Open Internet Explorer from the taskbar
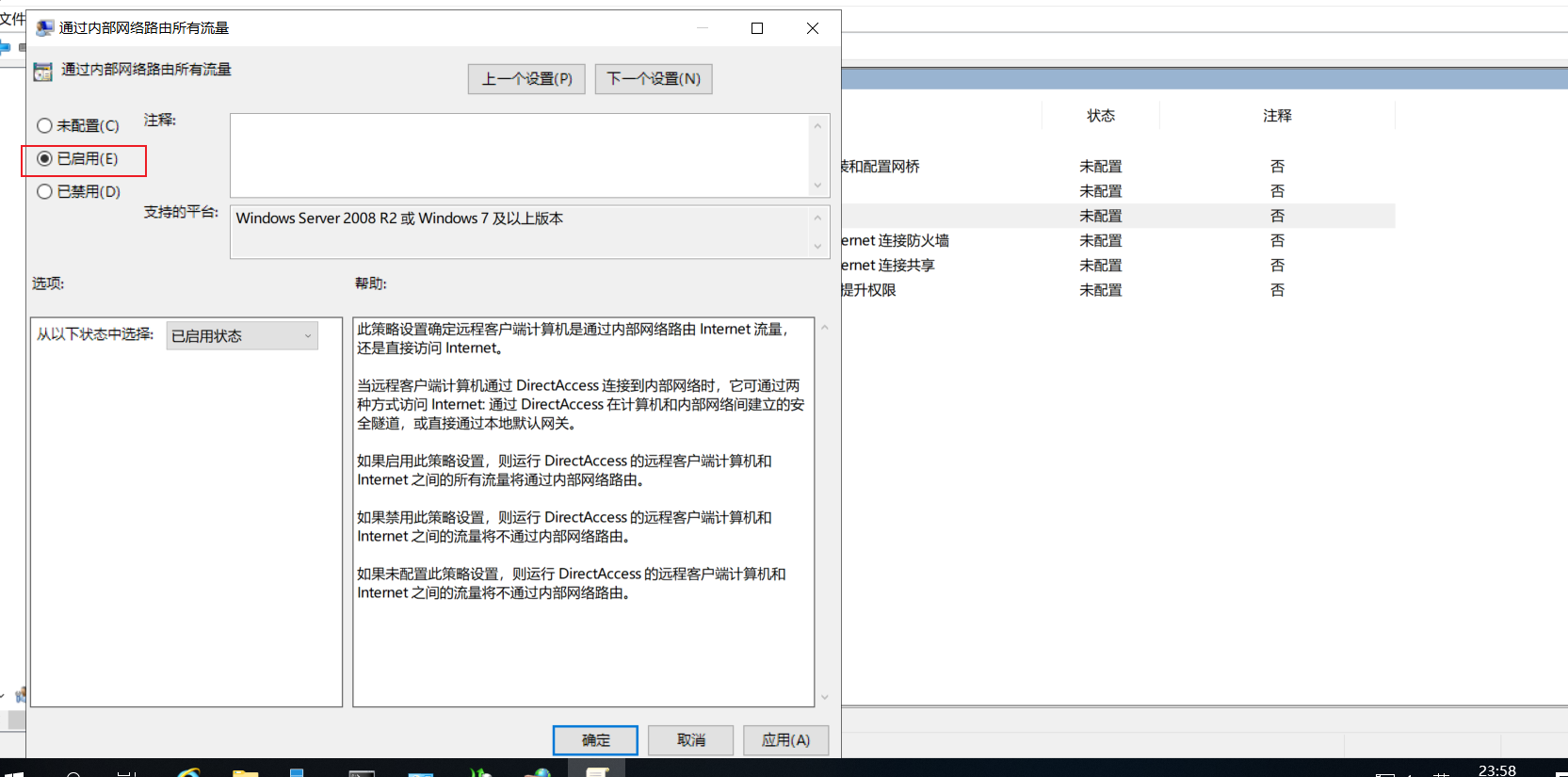1568x777 pixels. click(188, 772)
